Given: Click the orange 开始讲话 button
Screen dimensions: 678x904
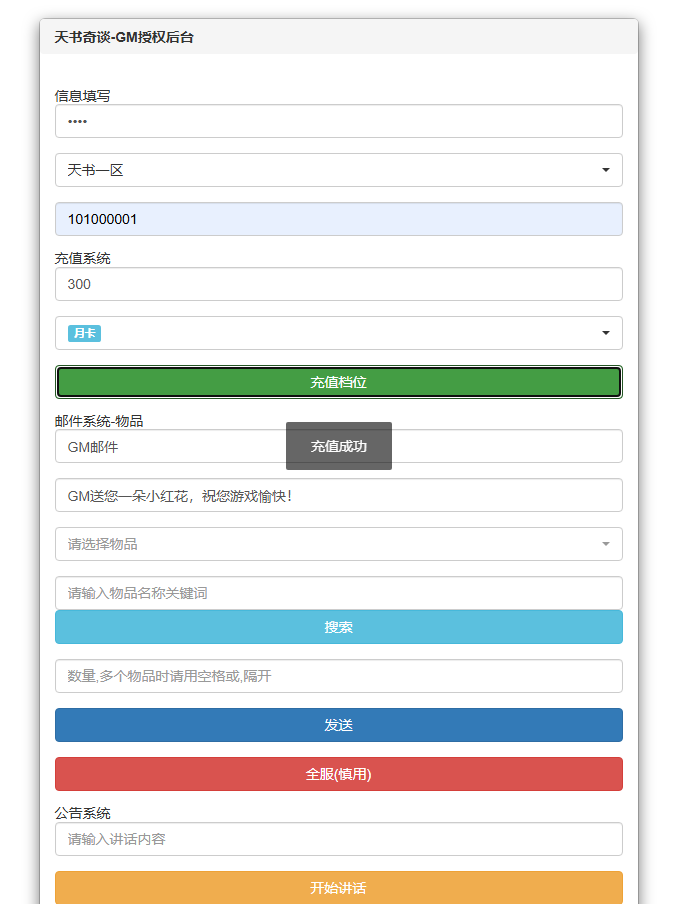Looking at the screenshot, I should click(x=338, y=888).
